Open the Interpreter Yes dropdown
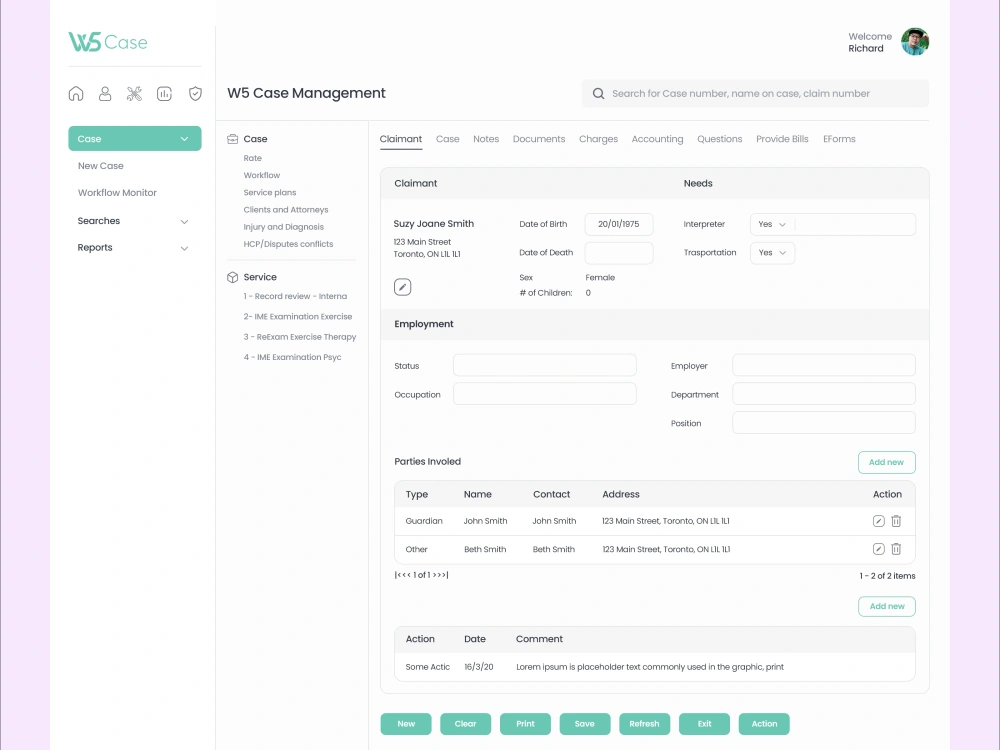 click(772, 224)
